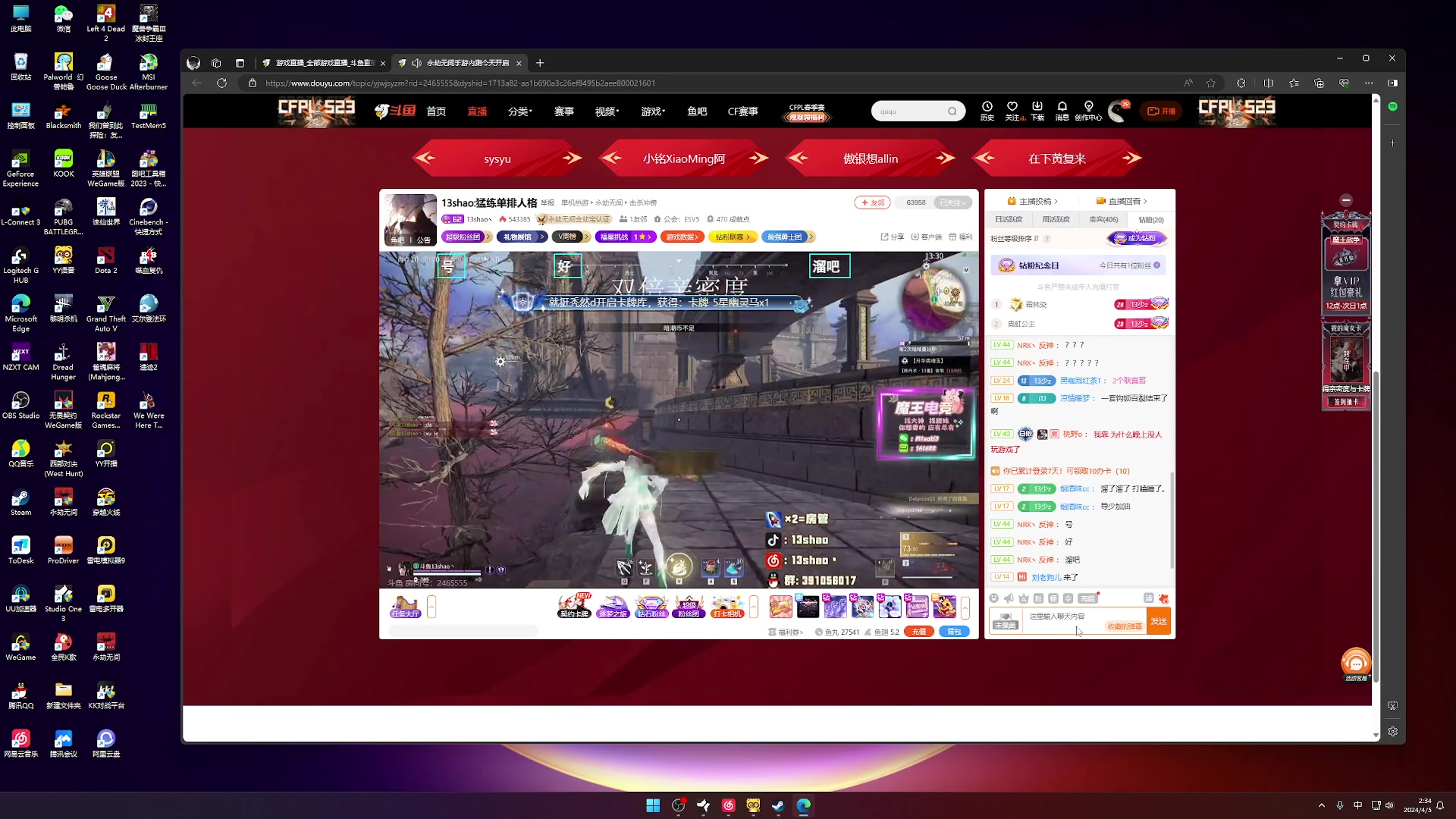The image size is (1456, 819).
Task: Click the user avatar with the 38 badge
Action: pyautogui.click(x=1118, y=111)
